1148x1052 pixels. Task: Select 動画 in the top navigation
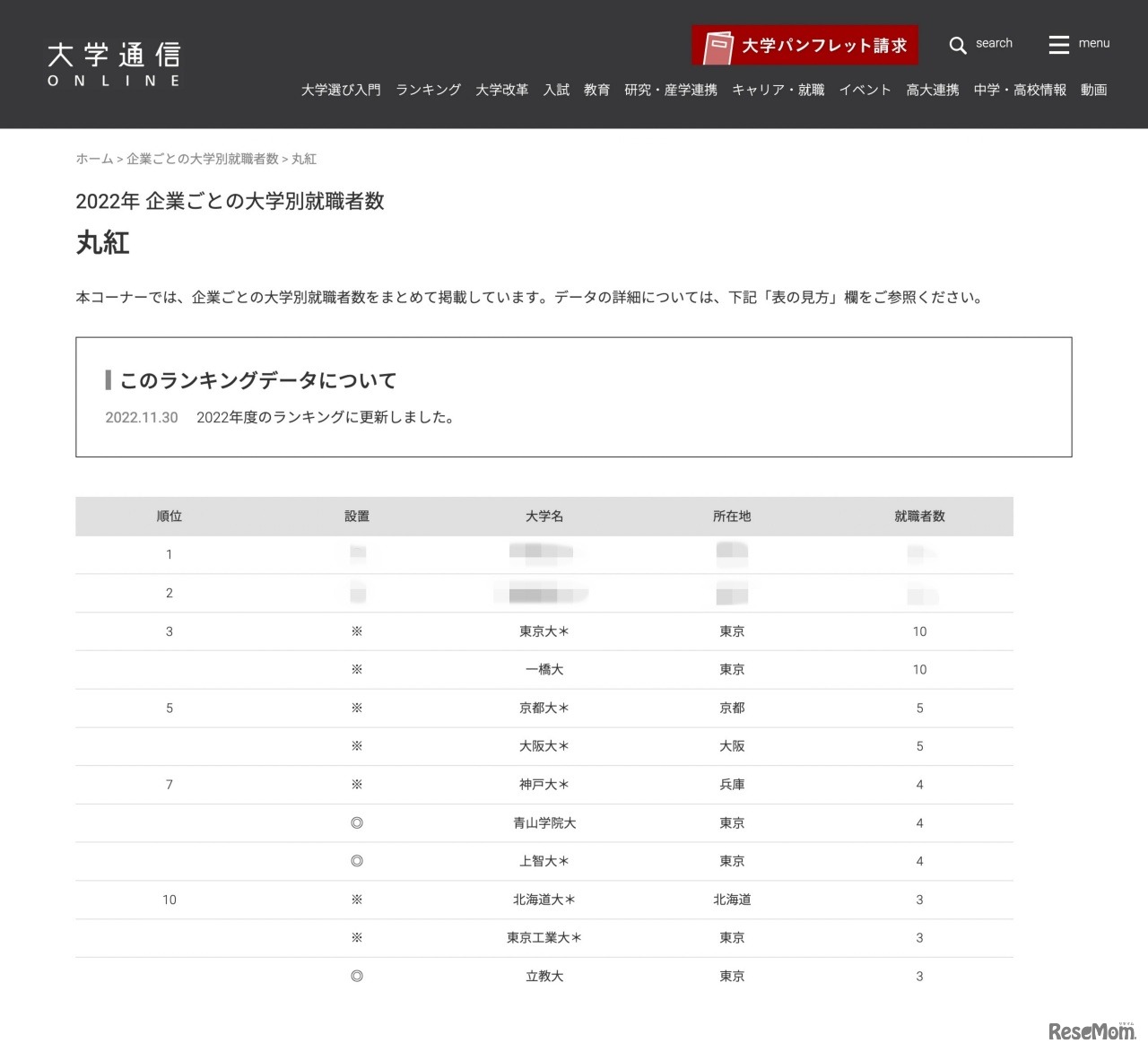(1094, 90)
